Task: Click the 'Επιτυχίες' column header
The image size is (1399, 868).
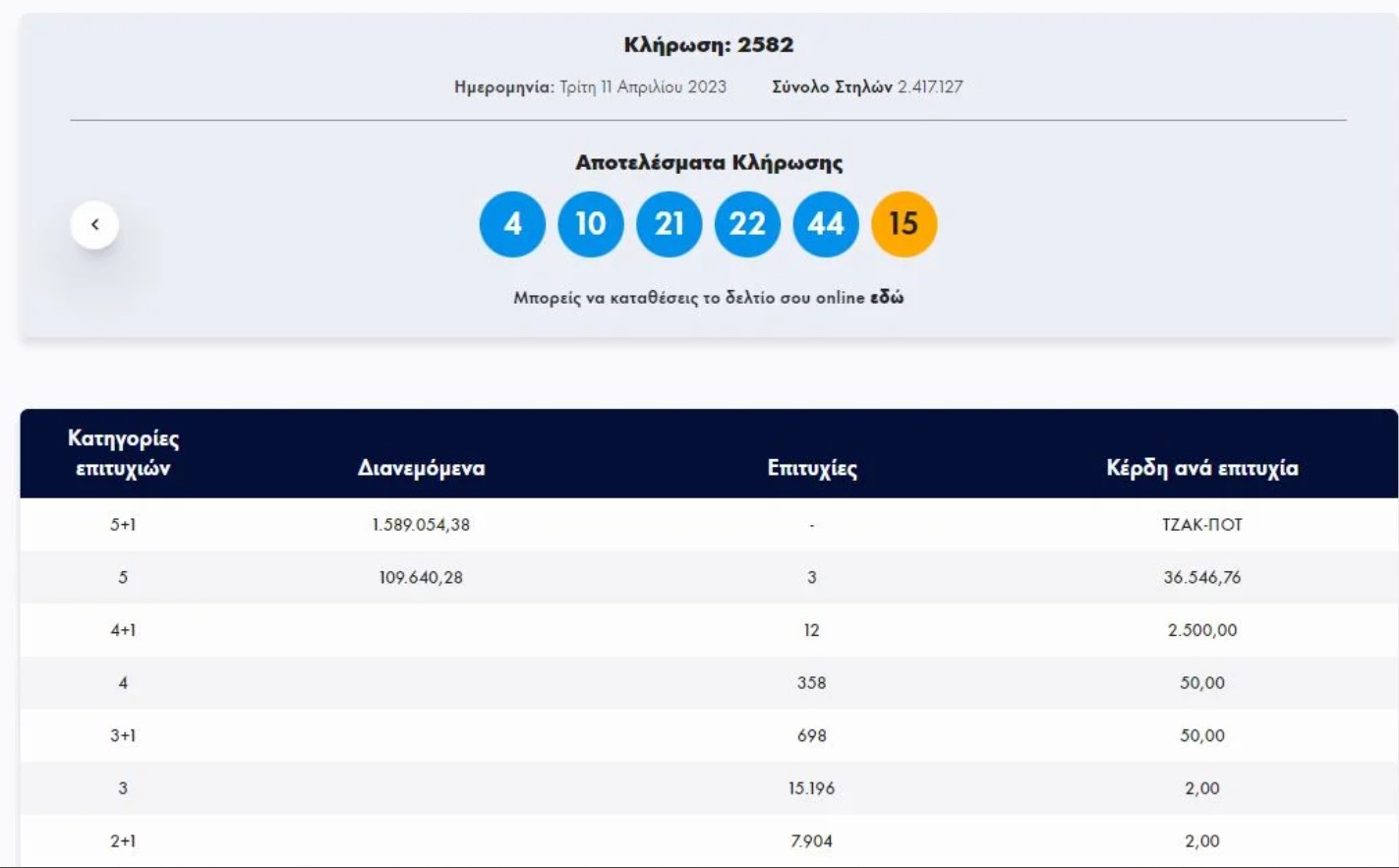Action: [811, 468]
